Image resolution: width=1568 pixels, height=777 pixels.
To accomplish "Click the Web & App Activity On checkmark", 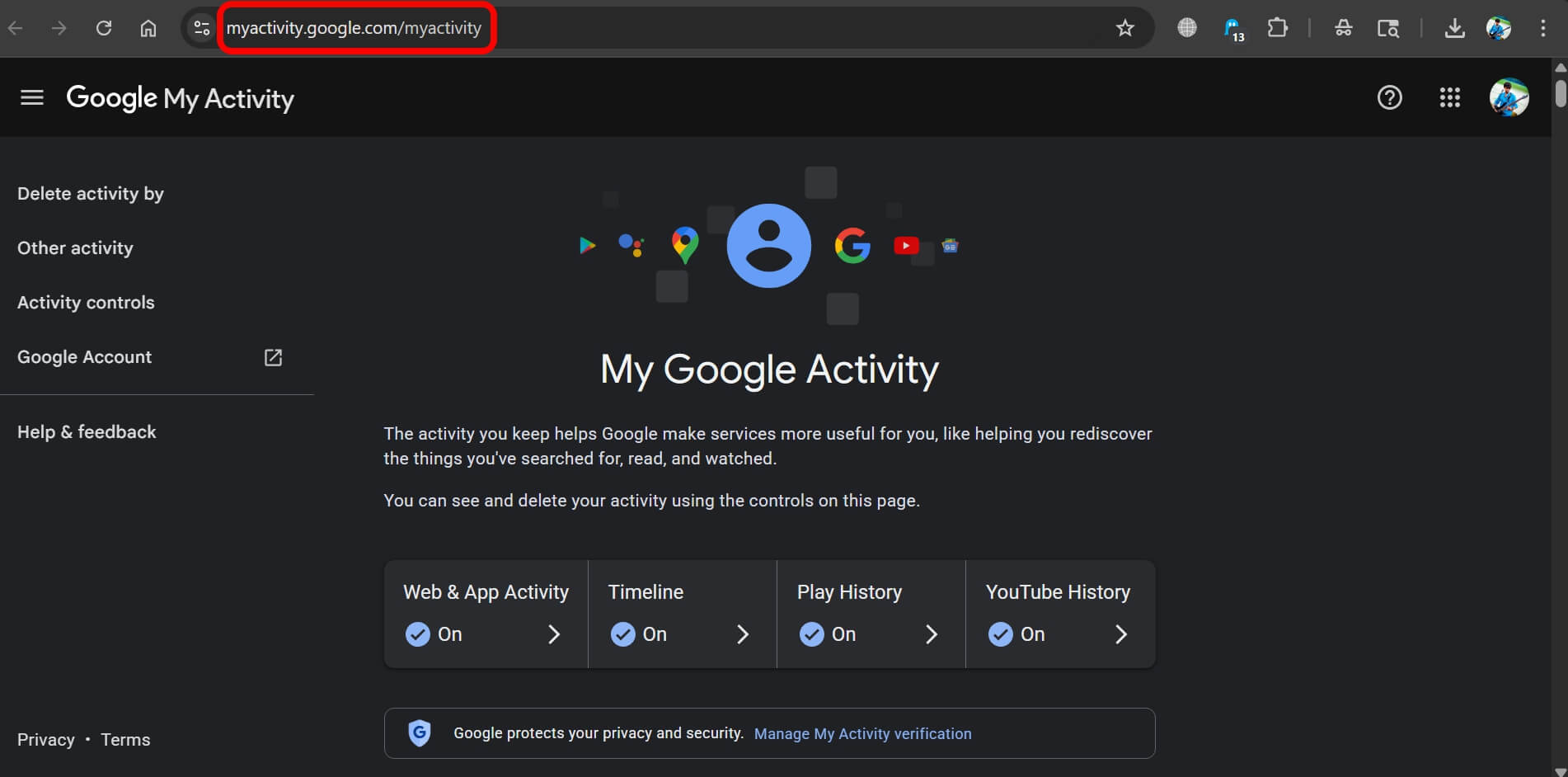I will 418,634.
